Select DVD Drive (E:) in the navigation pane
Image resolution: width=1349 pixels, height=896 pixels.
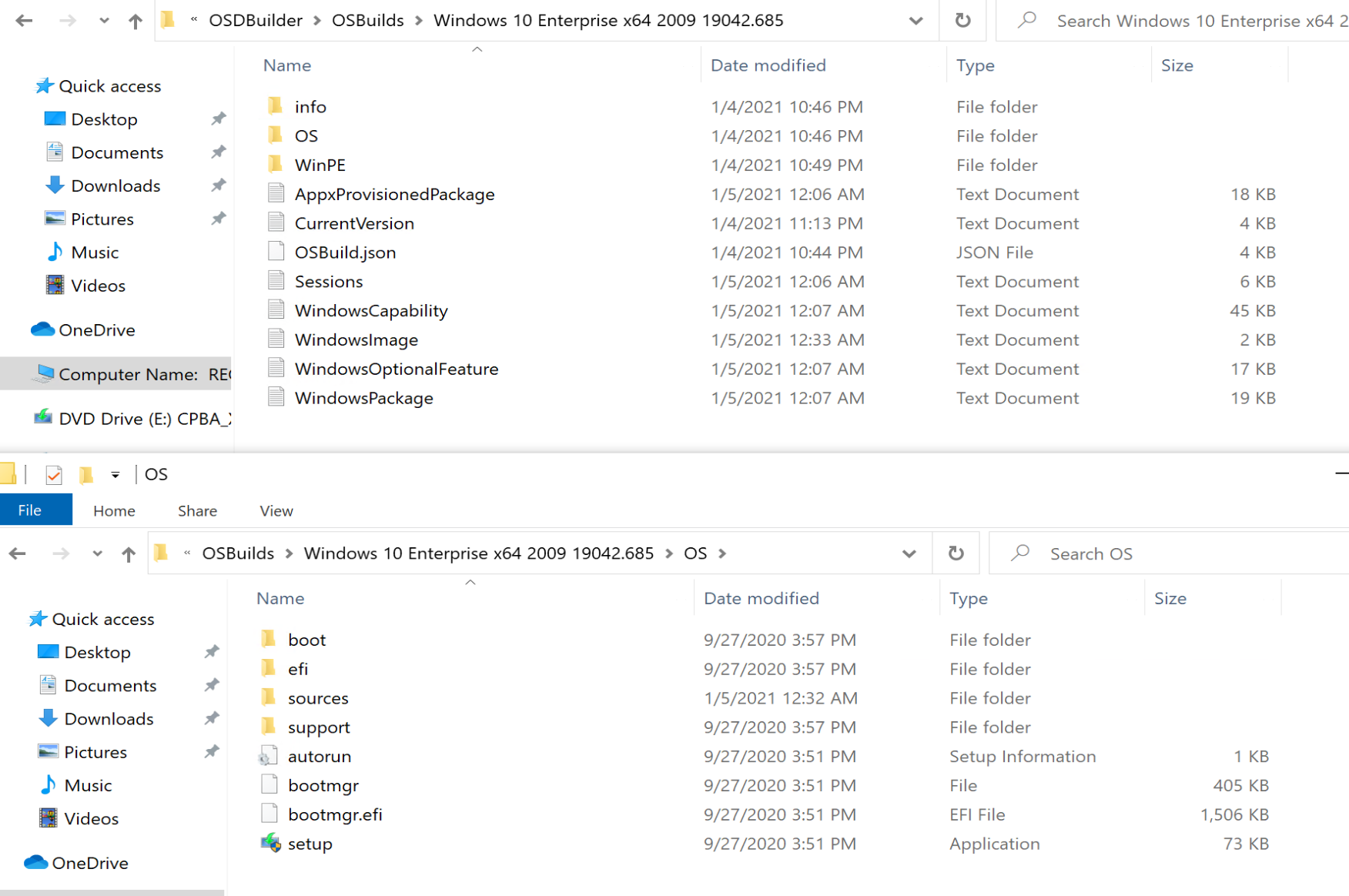click(131, 419)
